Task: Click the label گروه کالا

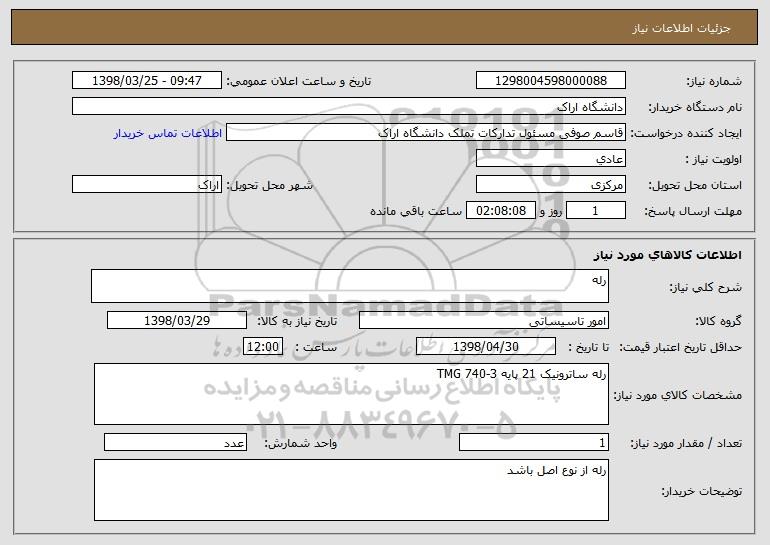Action: (718, 321)
